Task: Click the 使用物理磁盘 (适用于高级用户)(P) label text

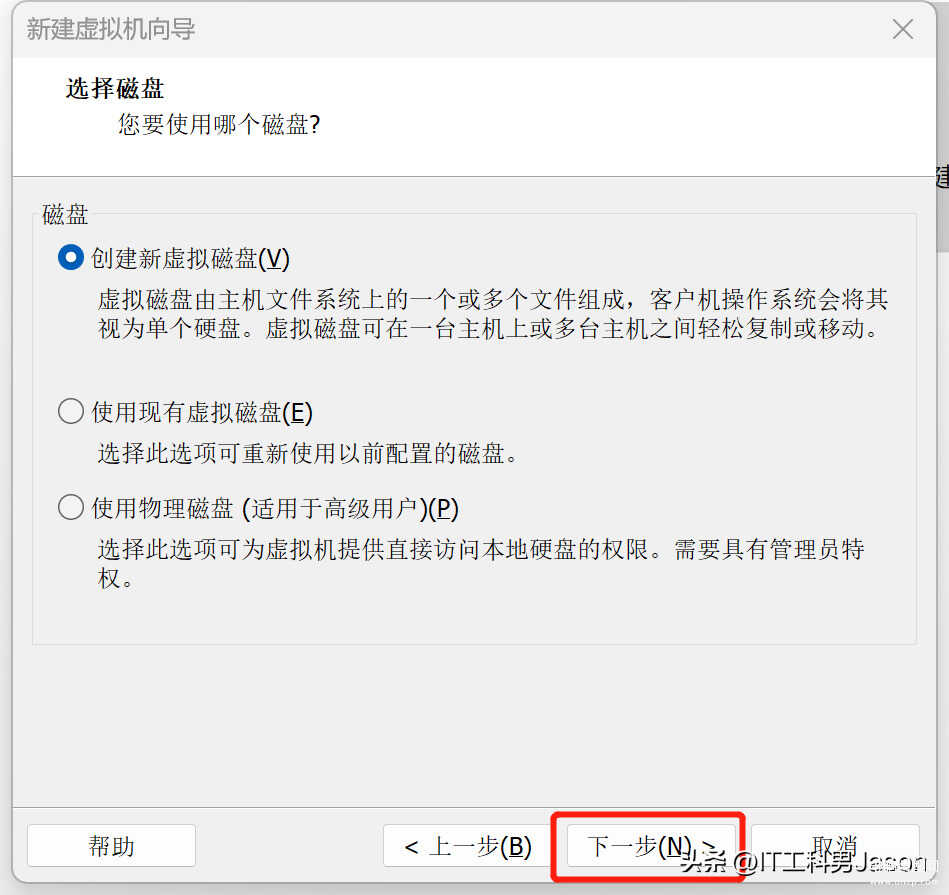Action: [275, 508]
